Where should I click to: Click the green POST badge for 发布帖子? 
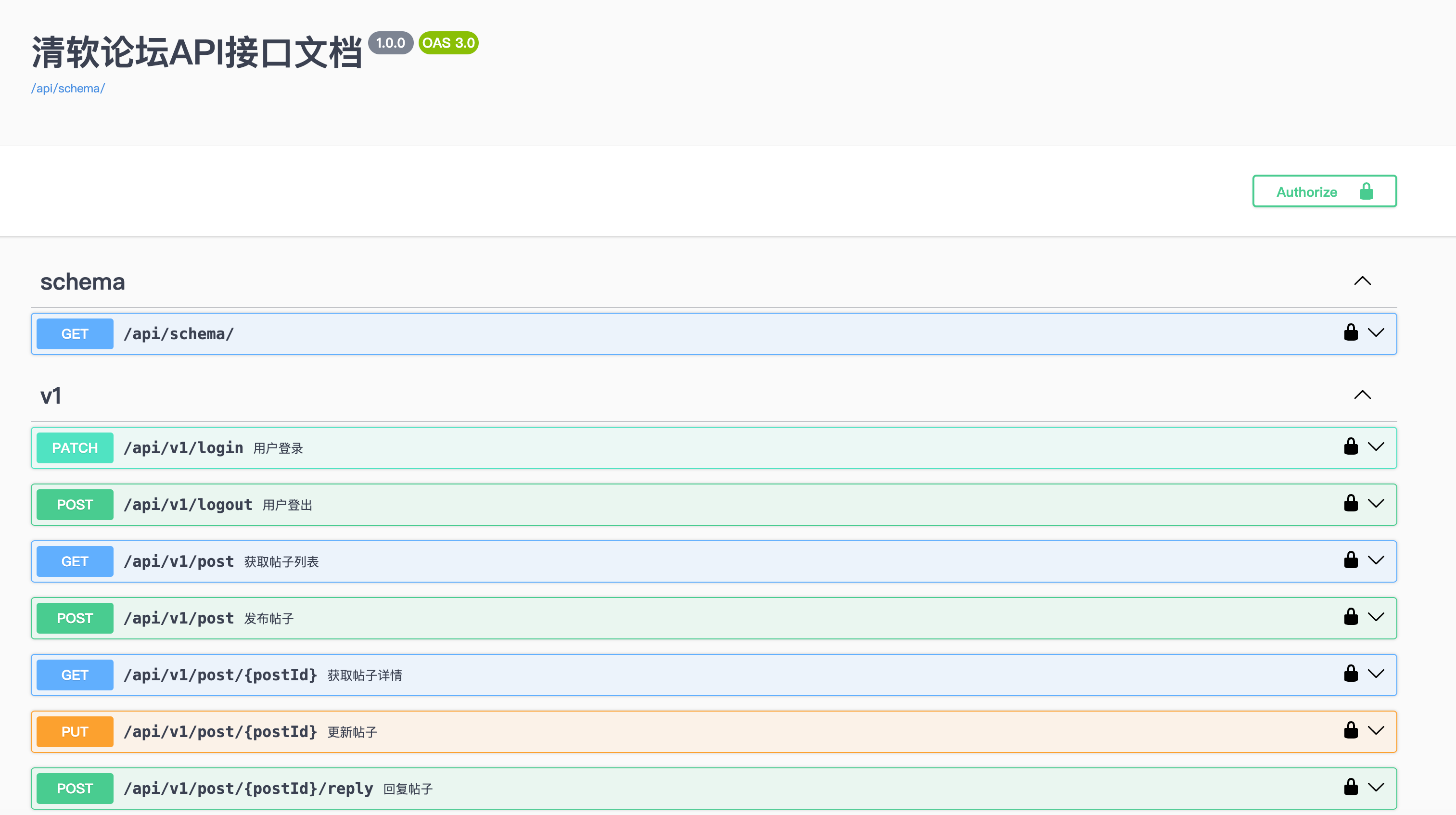pos(75,618)
